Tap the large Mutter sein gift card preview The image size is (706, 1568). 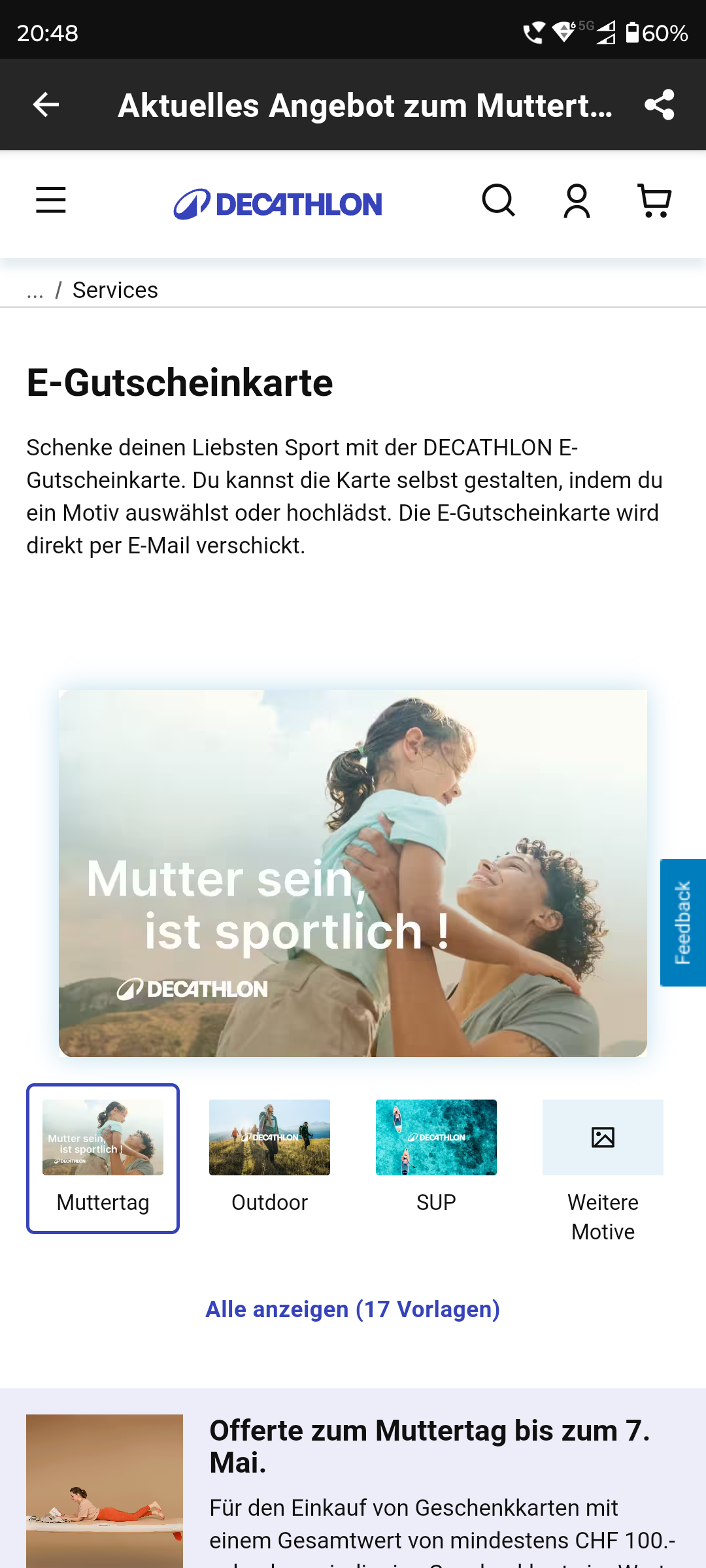tap(353, 874)
